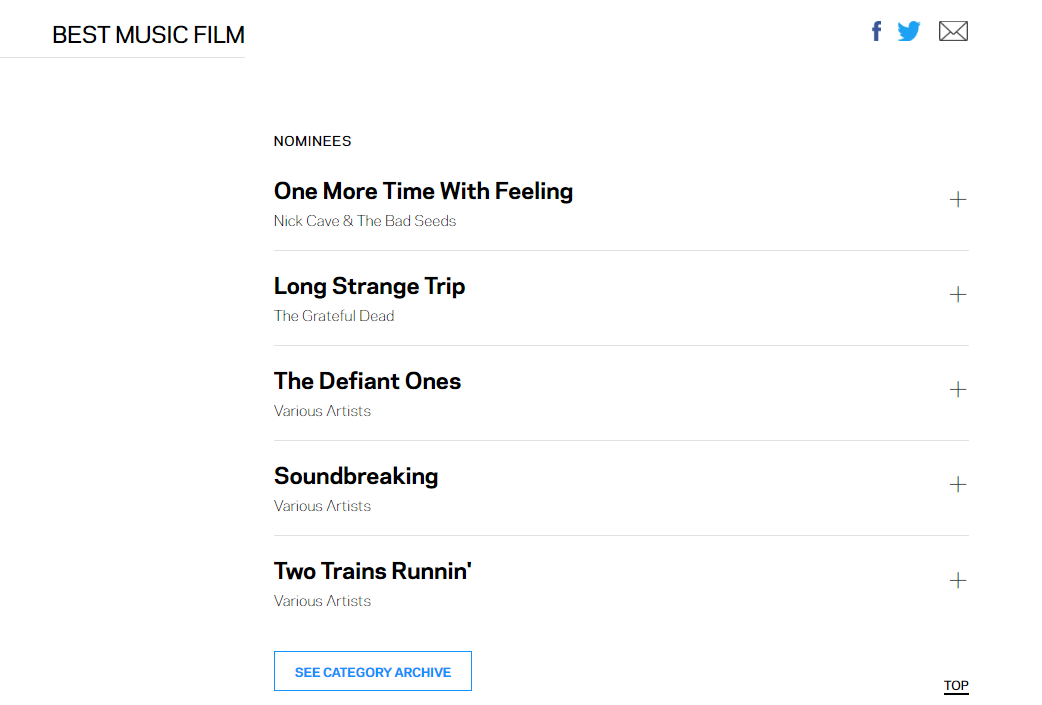1042x705 pixels.
Task: Select the Soundbreaking nominee title
Action: point(356,476)
